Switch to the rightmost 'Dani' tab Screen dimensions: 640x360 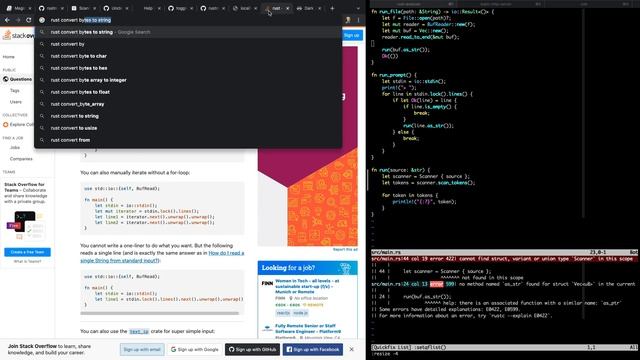pyautogui.click(x=309, y=8)
